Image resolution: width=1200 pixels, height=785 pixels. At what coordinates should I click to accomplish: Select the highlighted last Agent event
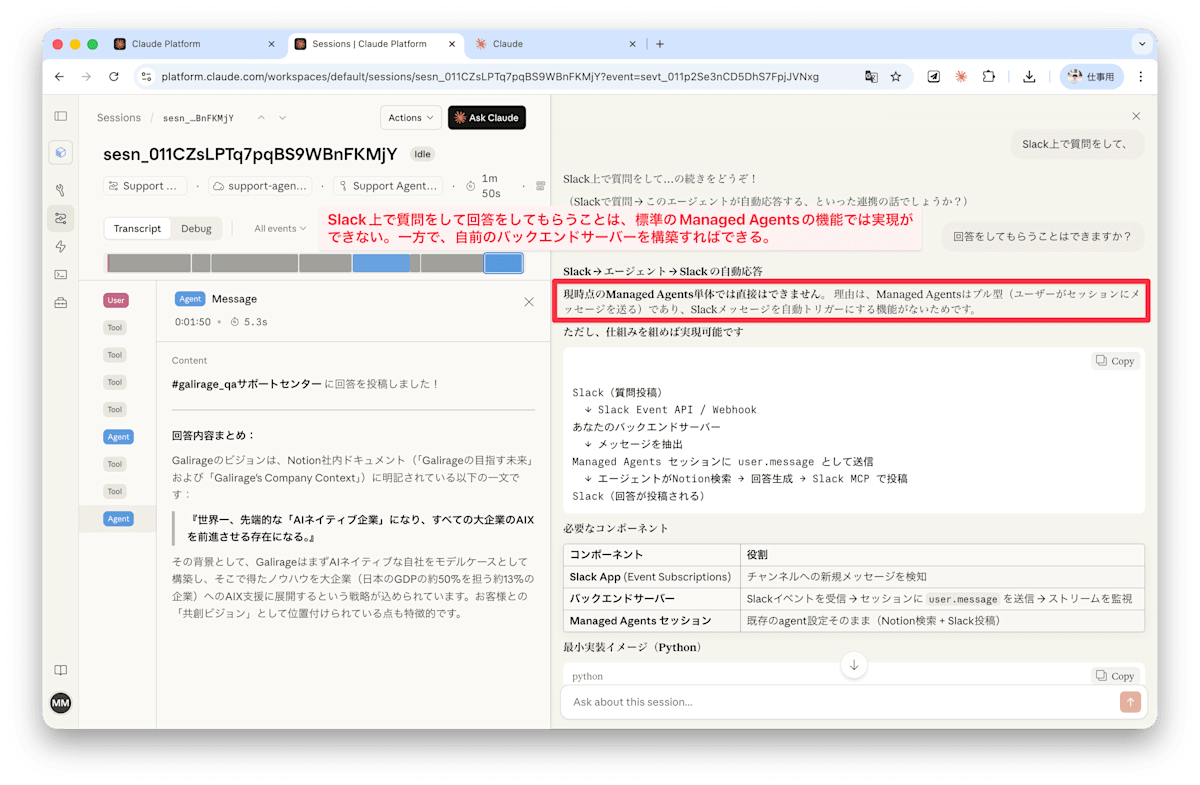tap(118, 519)
